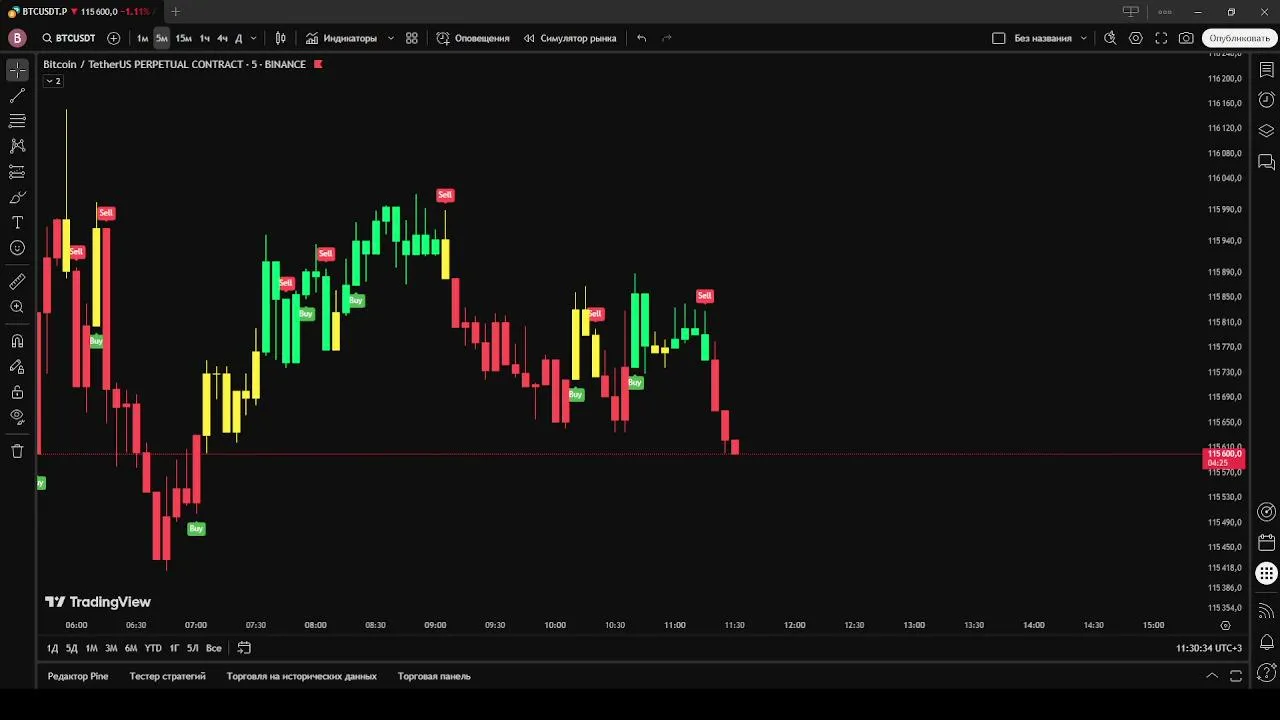Image resolution: width=1280 pixels, height=720 pixels.
Task: Switch to the 1ч timeframe
Action: click(205, 38)
